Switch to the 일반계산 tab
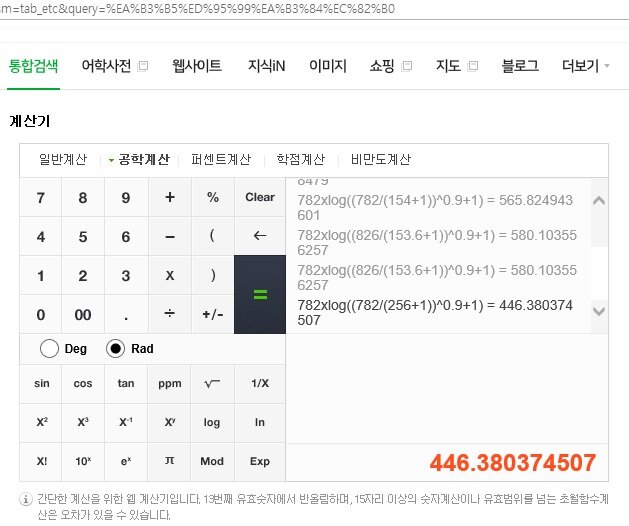The width and height of the screenshot is (629, 526). (63, 160)
